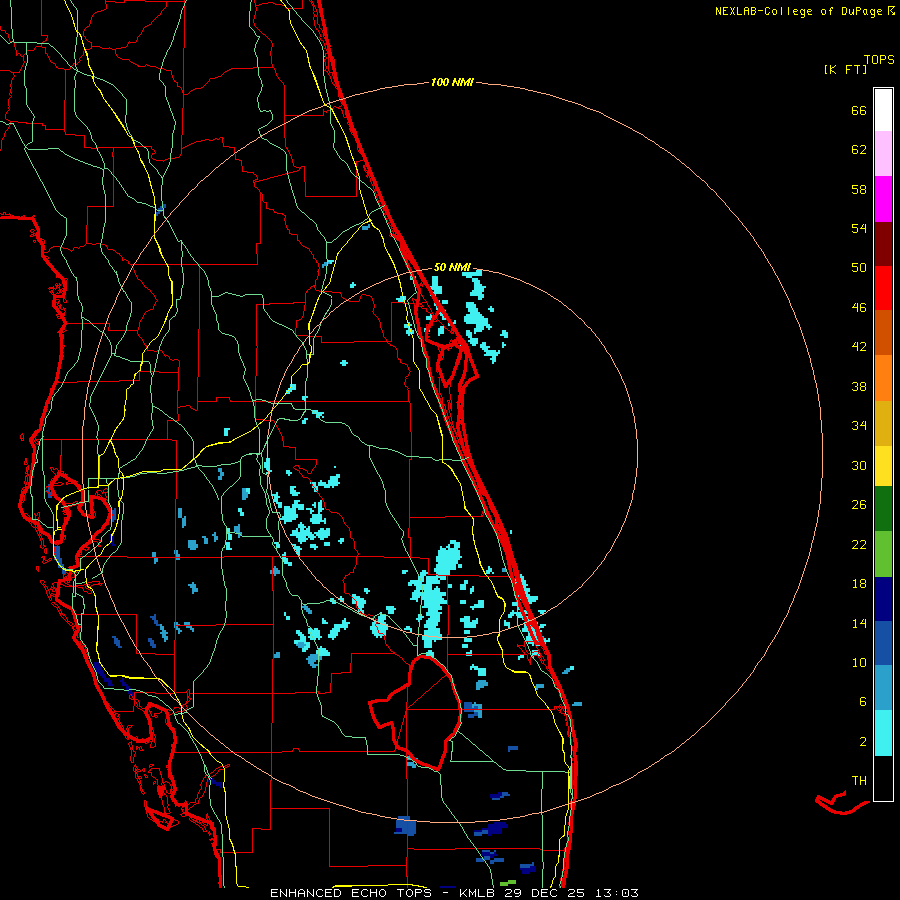Click the '46' legend value
Image resolution: width=900 pixels, height=900 pixels.
click(859, 308)
